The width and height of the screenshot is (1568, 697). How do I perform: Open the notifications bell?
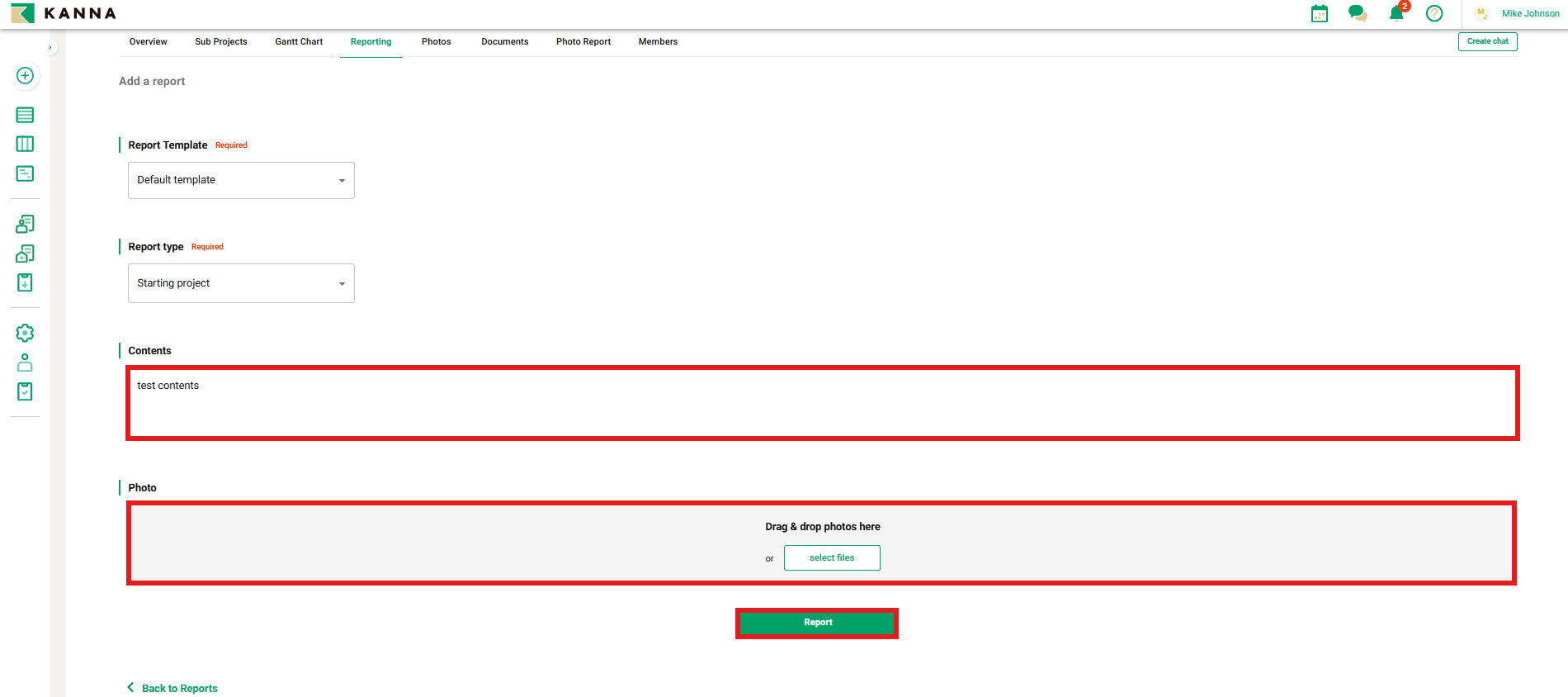[1396, 13]
